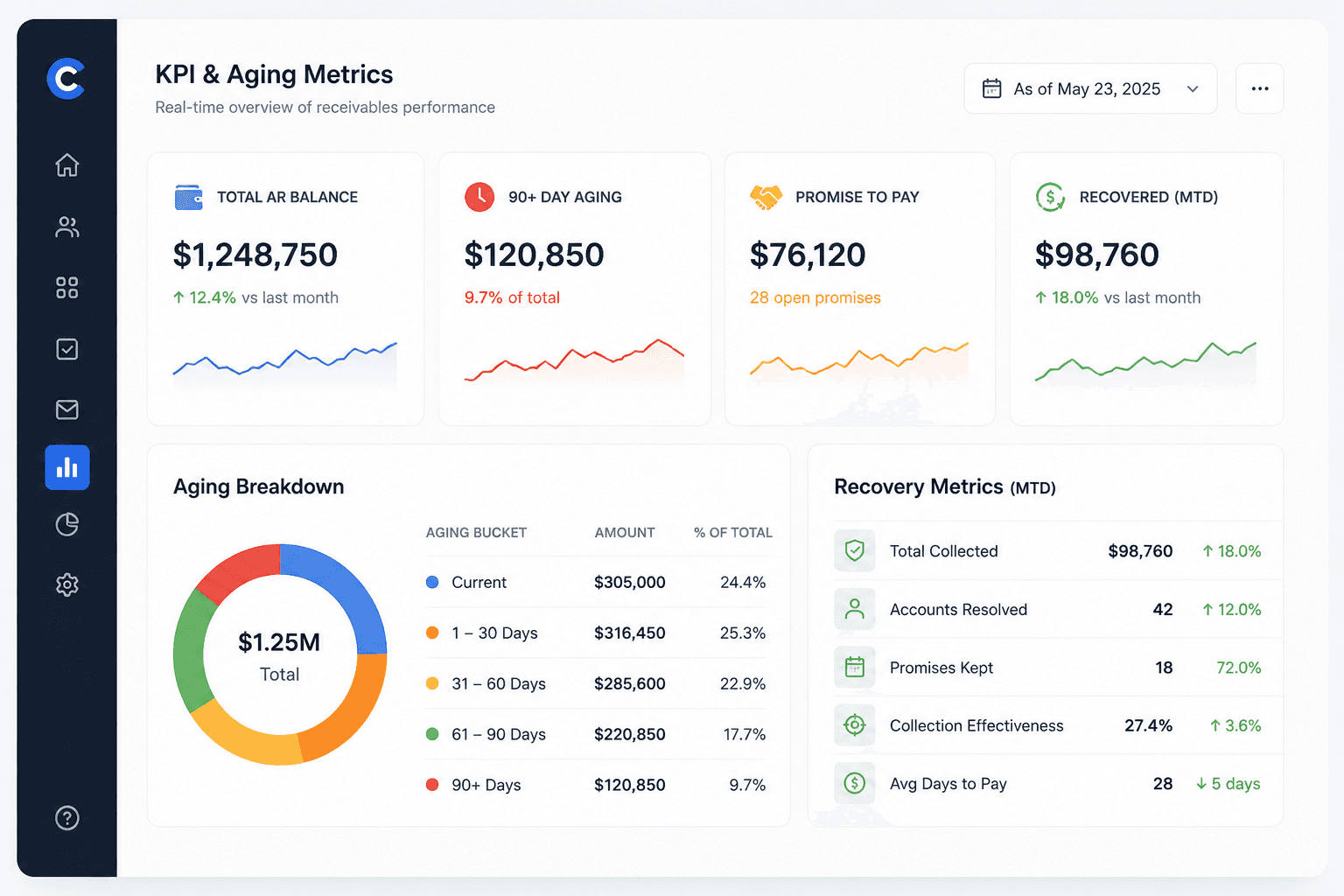This screenshot has width=1344, height=896.
Task: Click the red sparkline in 90+ Day Aging
Action: point(574,360)
